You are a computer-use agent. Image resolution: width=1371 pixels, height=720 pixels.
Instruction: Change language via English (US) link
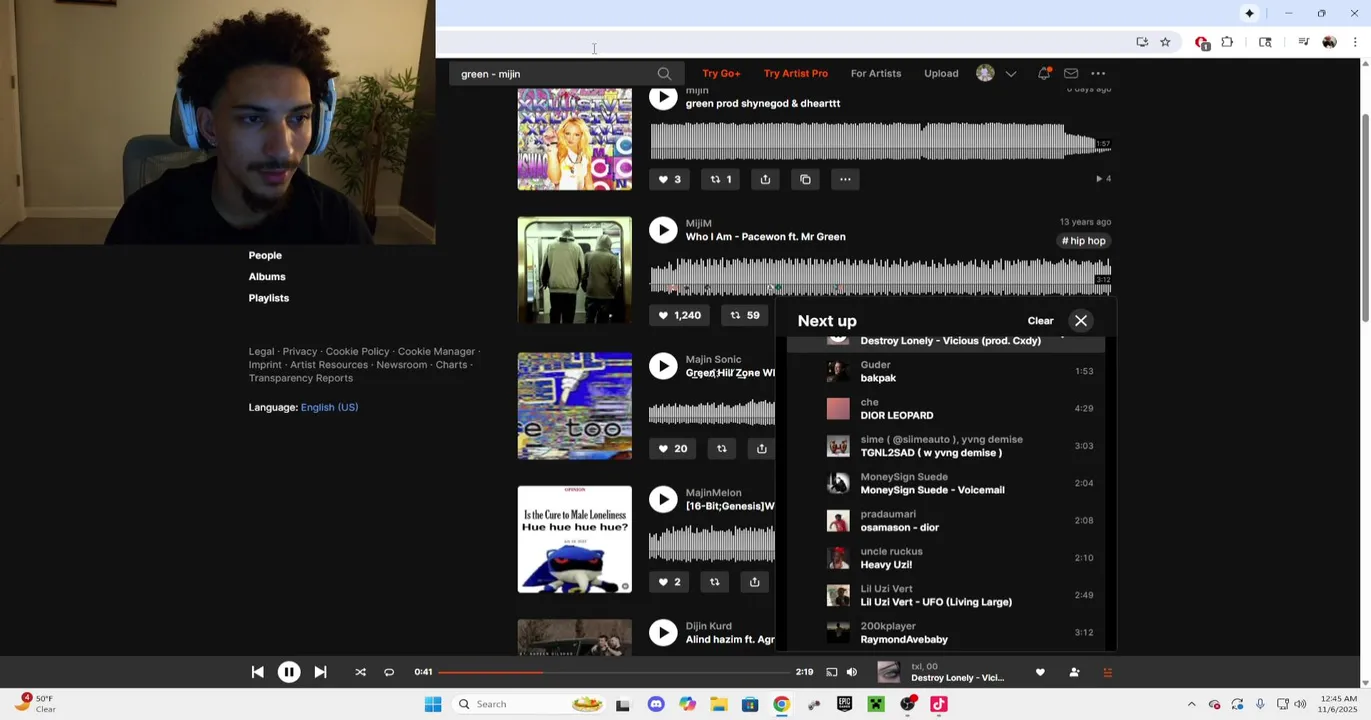click(x=329, y=407)
